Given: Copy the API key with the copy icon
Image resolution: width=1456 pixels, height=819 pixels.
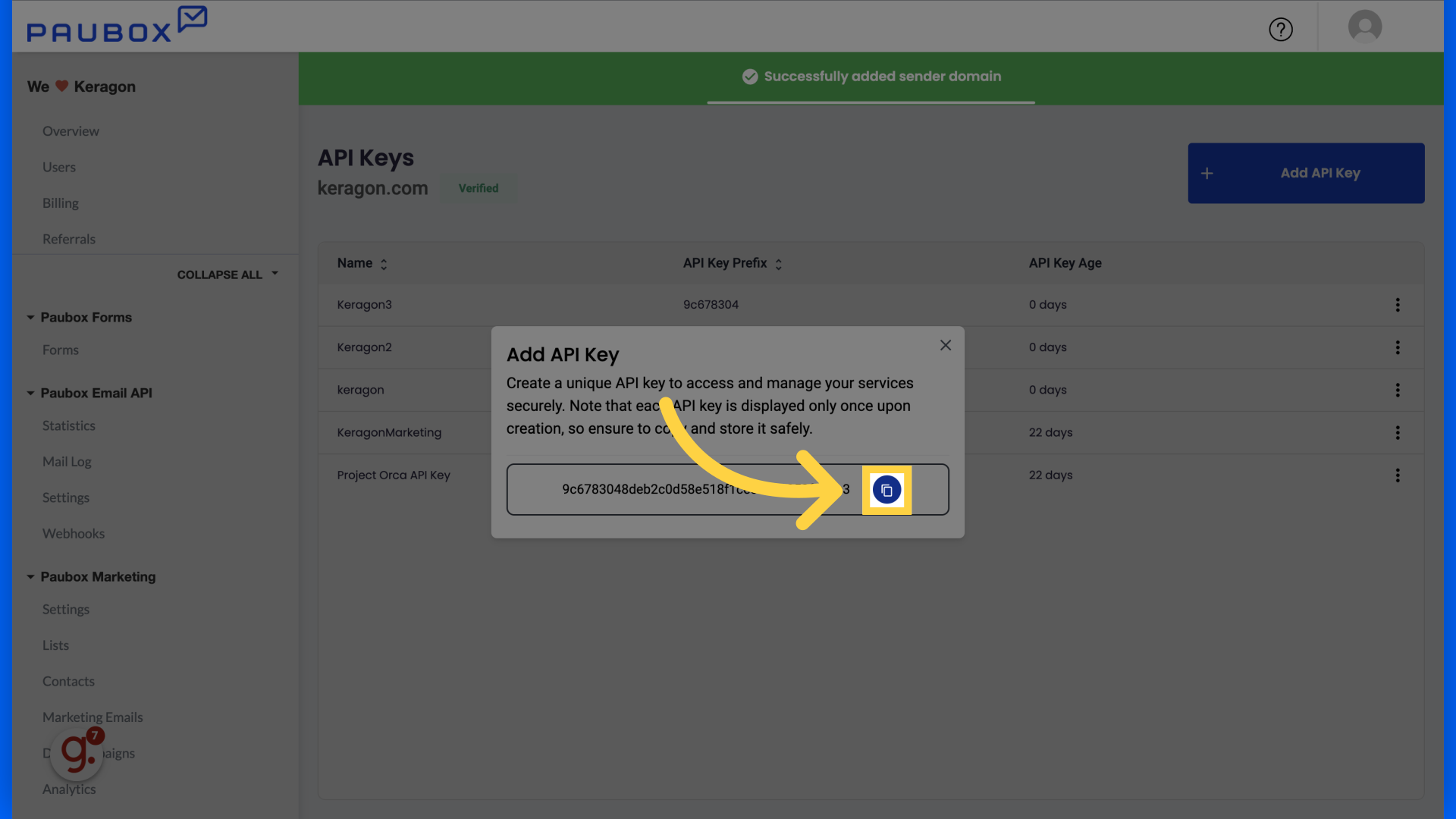Looking at the screenshot, I should click(x=886, y=490).
